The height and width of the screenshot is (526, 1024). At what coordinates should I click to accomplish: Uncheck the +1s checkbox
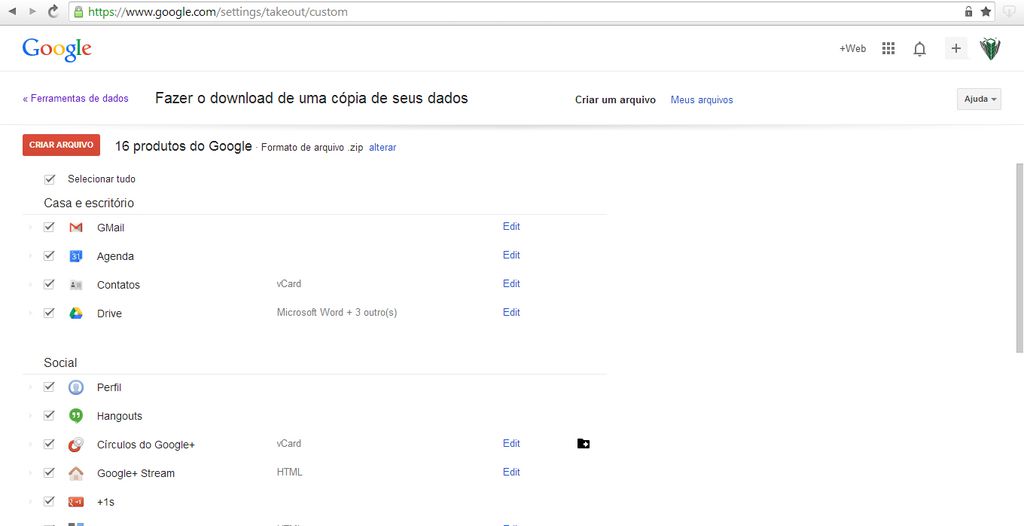pyautogui.click(x=49, y=501)
